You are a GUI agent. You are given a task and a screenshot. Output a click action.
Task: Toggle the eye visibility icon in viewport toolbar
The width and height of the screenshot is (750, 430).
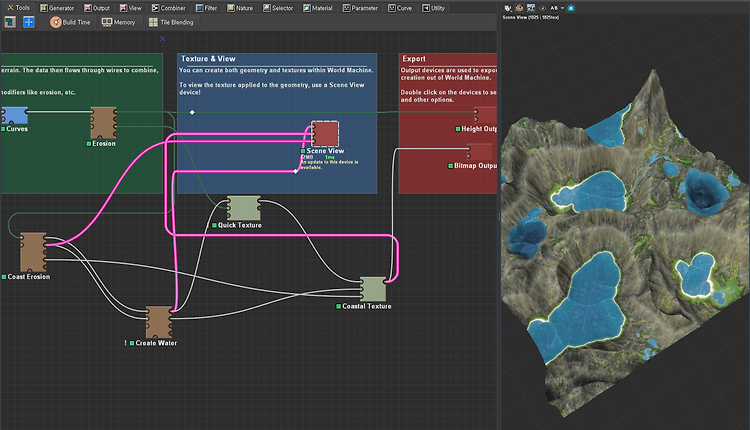click(542, 8)
